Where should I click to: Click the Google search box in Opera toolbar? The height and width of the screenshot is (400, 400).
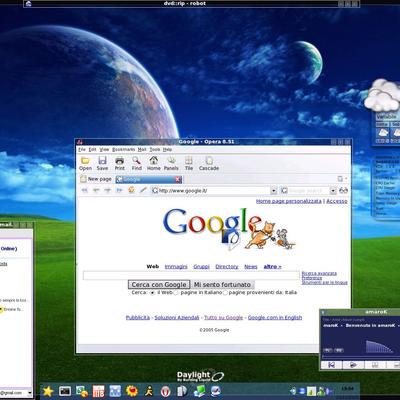pos(308,191)
